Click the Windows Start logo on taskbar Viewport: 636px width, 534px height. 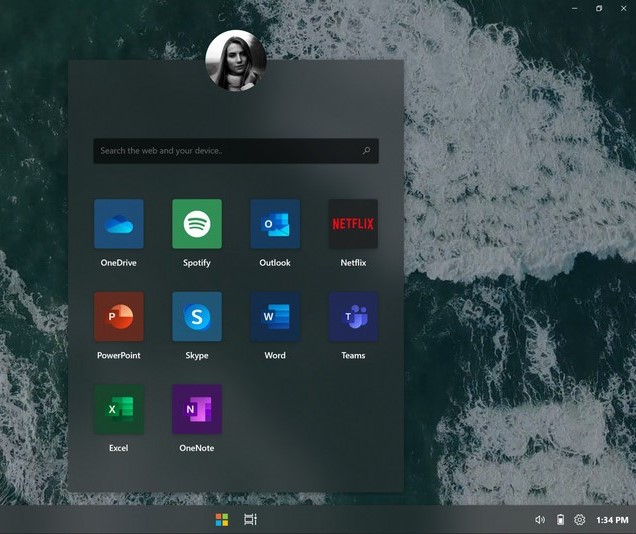point(222,520)
